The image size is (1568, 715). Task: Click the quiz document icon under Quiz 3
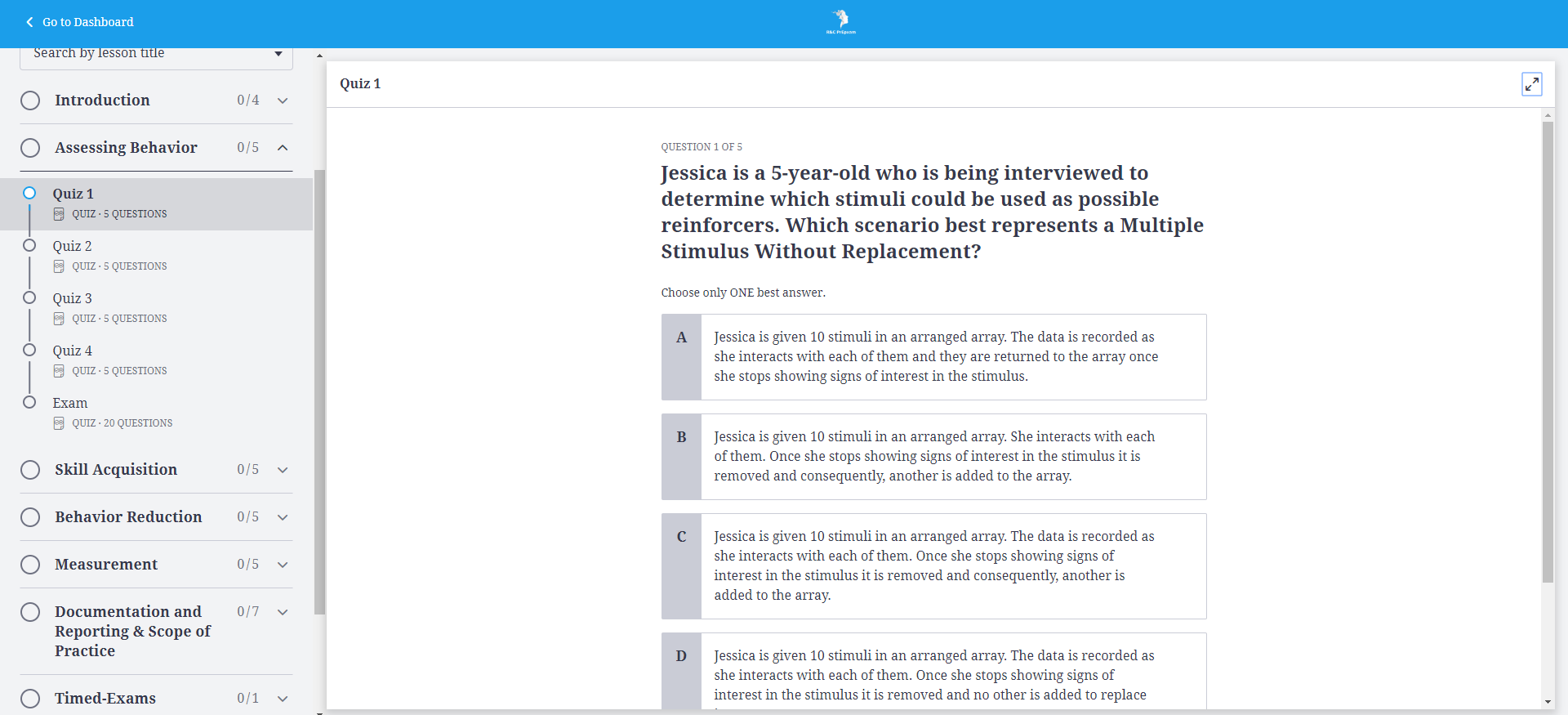click(59, 319)
